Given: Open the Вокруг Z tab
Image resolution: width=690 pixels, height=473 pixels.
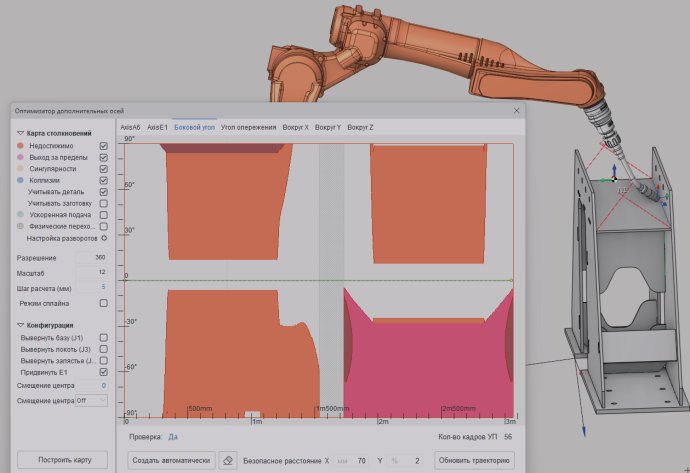Looking at the screenshot, I should pos(360,128).
